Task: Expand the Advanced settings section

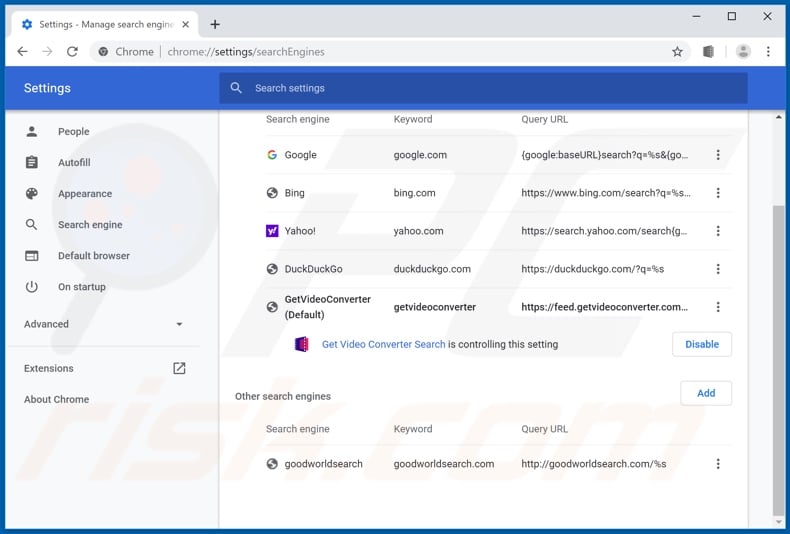Action: coord(102,324)
